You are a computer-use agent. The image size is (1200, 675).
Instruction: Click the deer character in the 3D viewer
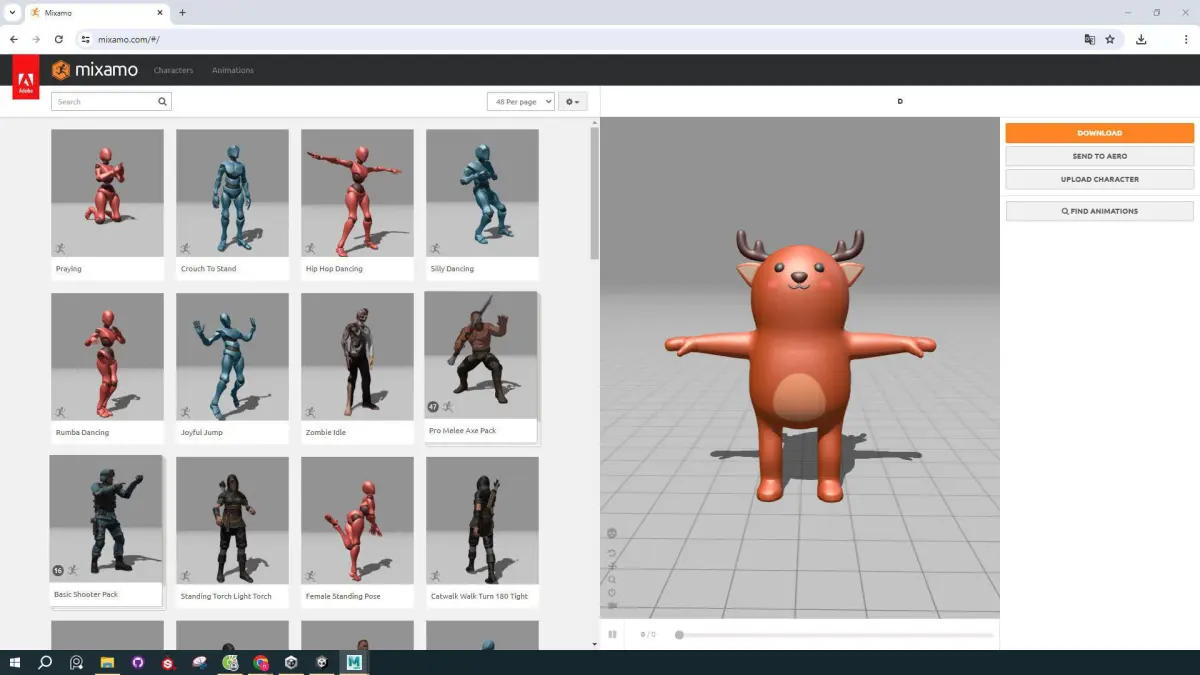click(x=800, y=365)
